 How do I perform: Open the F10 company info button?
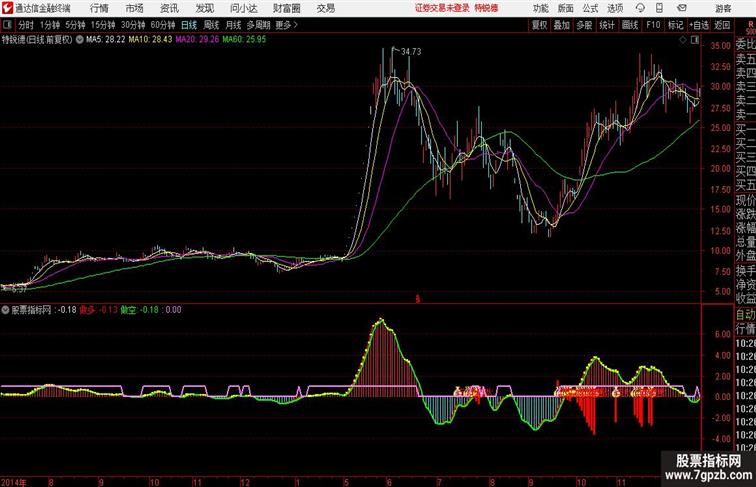tap(653, 25)
